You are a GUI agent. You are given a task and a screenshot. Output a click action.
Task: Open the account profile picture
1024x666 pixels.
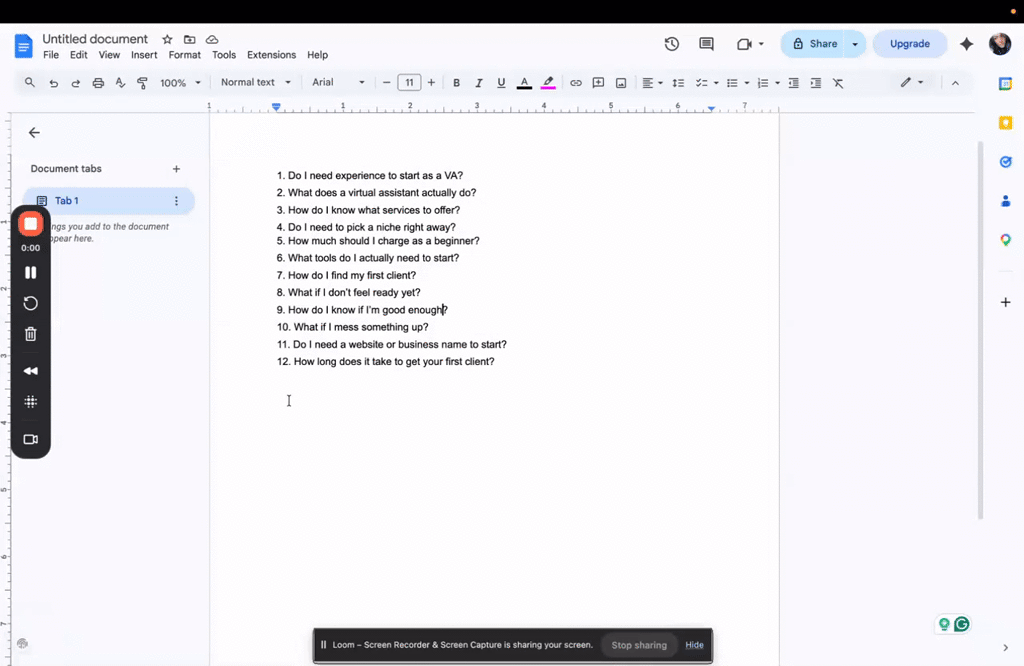(1000, 44)
